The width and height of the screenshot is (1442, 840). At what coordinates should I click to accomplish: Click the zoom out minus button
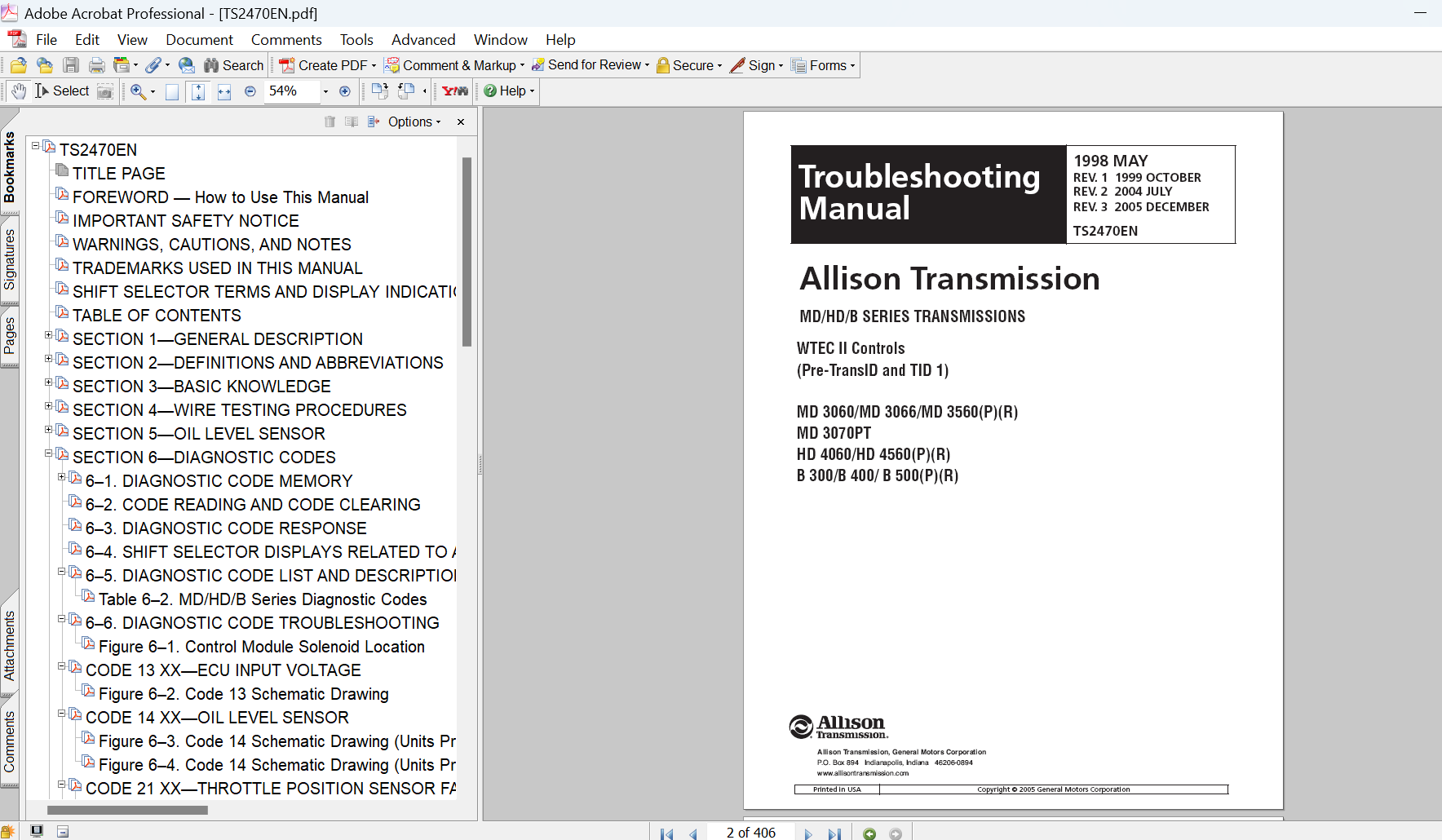point(250,91)
